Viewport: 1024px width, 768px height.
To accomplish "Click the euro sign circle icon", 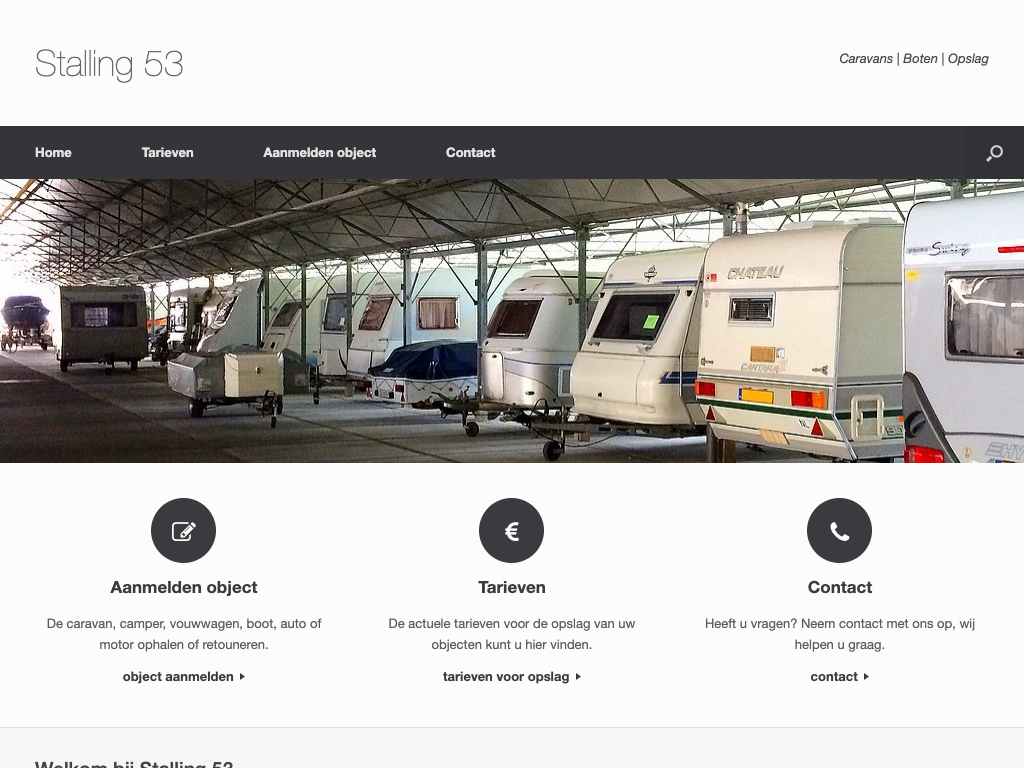I will coord(511,530).
